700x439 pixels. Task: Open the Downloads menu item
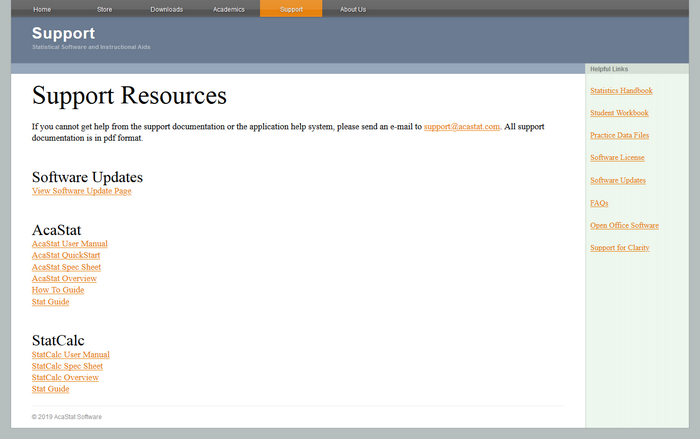pyautogui.click(x=167, y=9)
